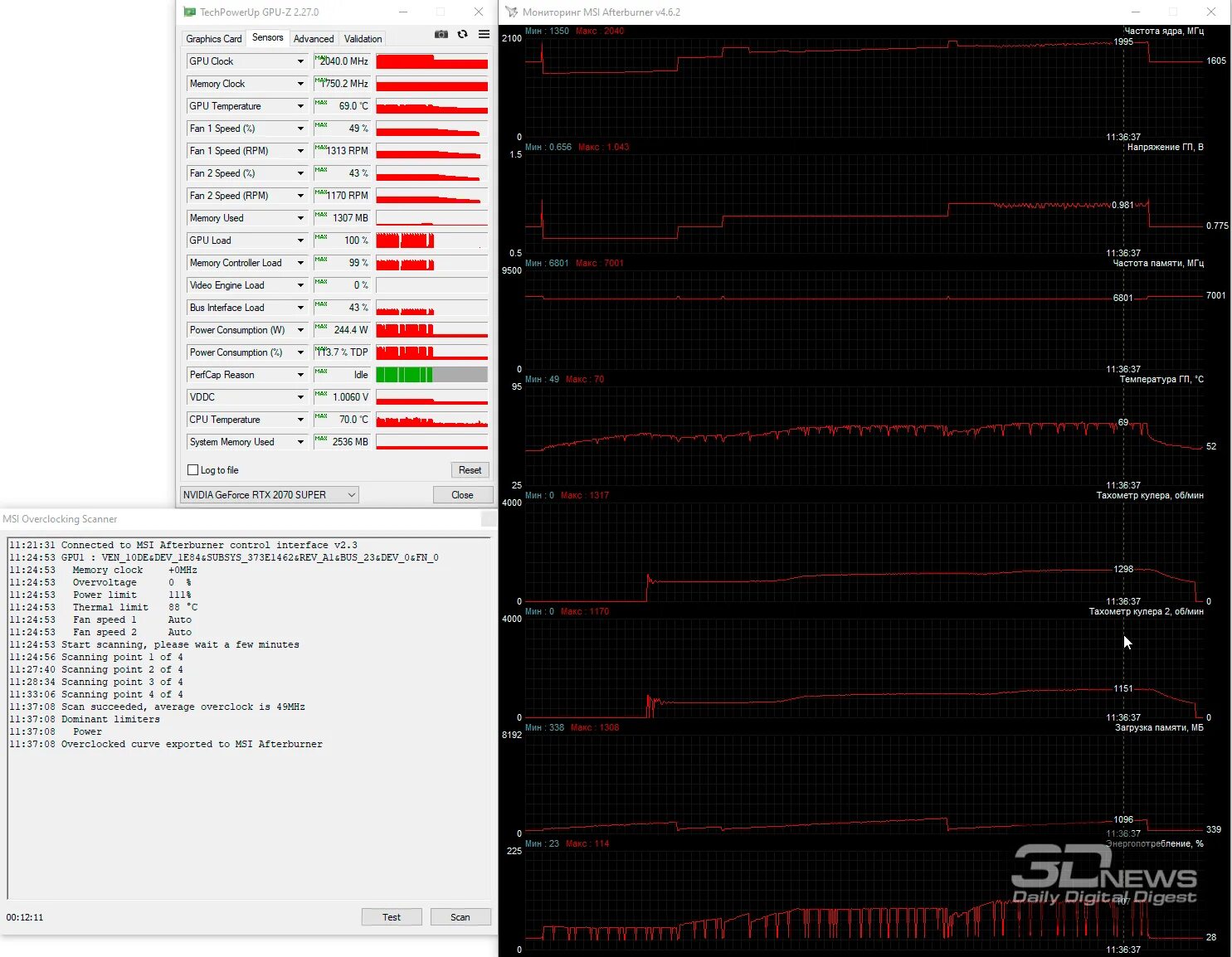Click the 1.0060 V VDDC value
The height and width of the screenshot is (957, 1232).
[342, 397]
